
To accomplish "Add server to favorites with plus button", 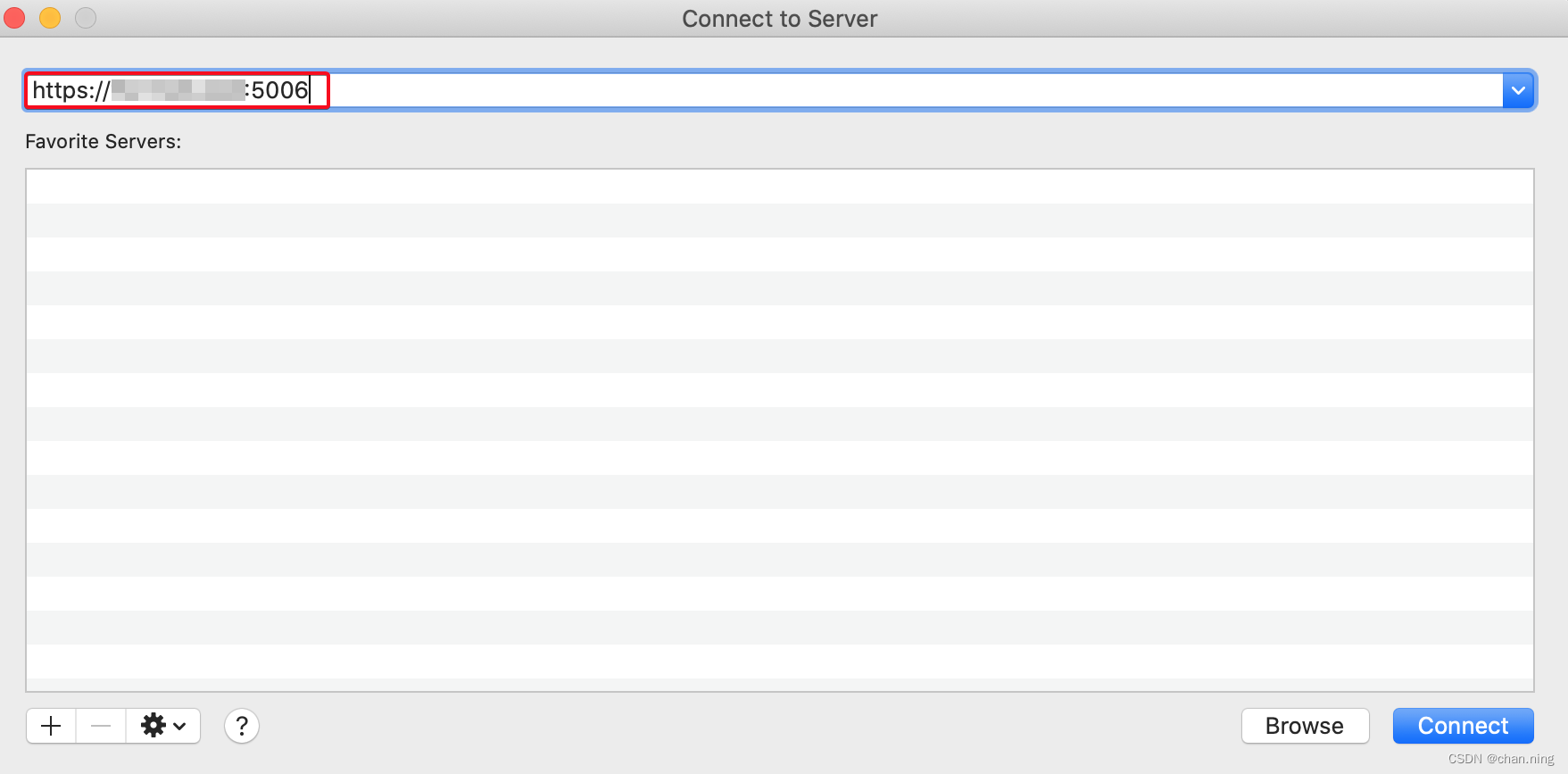I will click(52, 726).
